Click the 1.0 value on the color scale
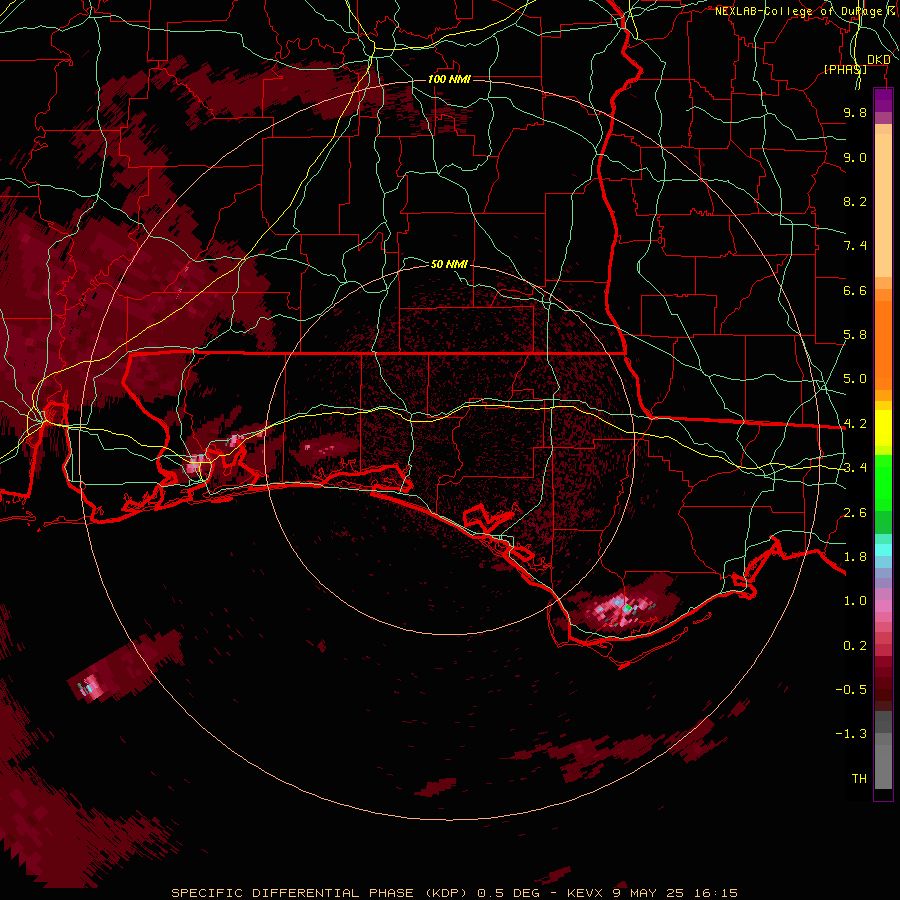This screenshot has height=900, width=900. [855, 601]
